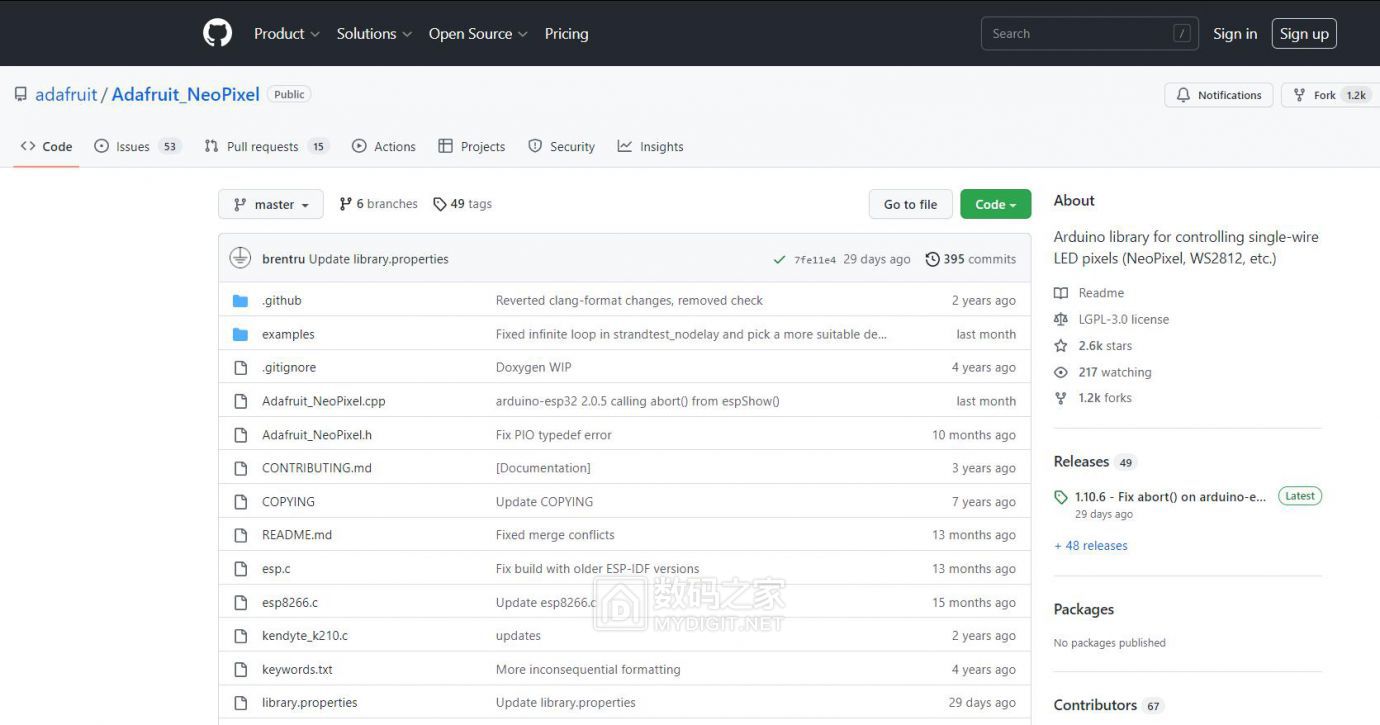Click the repository book icon beside adafruit
The width and height of the screenshot is (1380, 725).
[21, 94]
